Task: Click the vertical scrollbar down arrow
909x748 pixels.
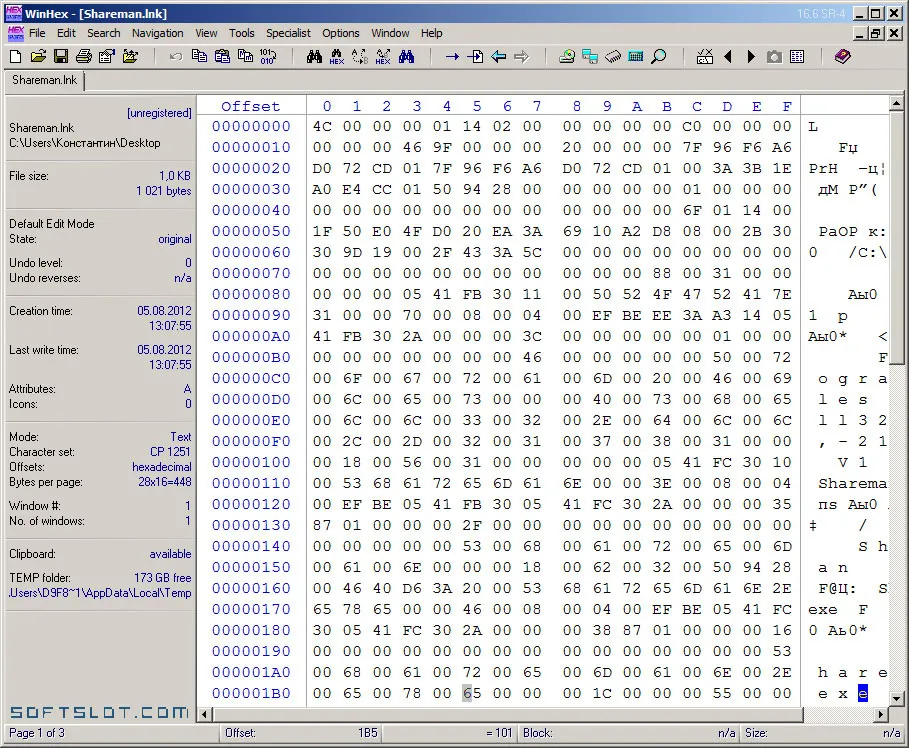Action: tap(896, 699)
